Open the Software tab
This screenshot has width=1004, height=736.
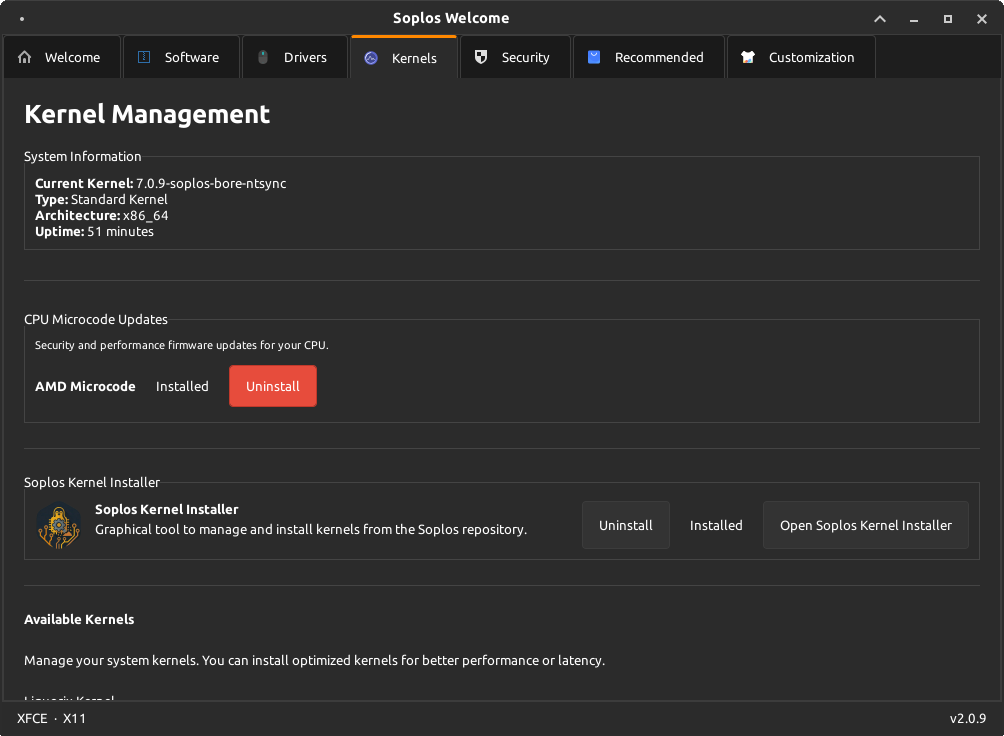click(x=181, y=57)
